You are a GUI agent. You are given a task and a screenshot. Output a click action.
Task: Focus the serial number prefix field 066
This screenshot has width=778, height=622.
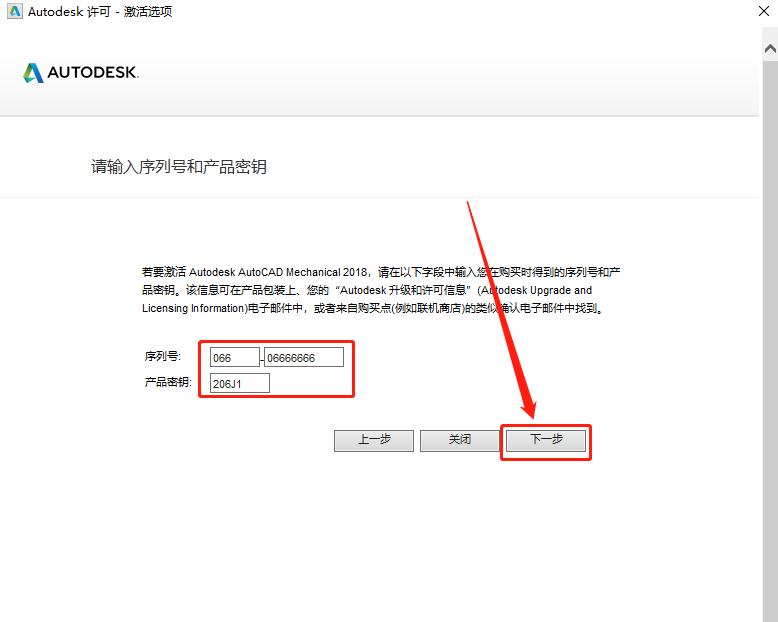pyautogui.click(x=235, y=358)
